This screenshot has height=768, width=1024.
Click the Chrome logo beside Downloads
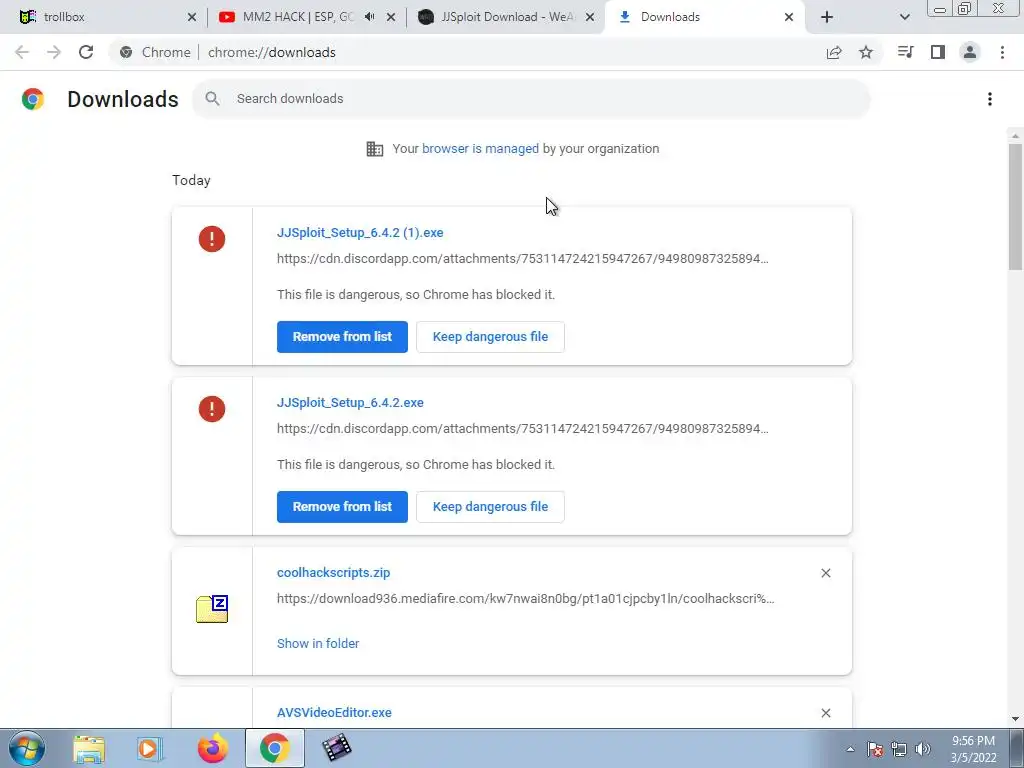33,99
